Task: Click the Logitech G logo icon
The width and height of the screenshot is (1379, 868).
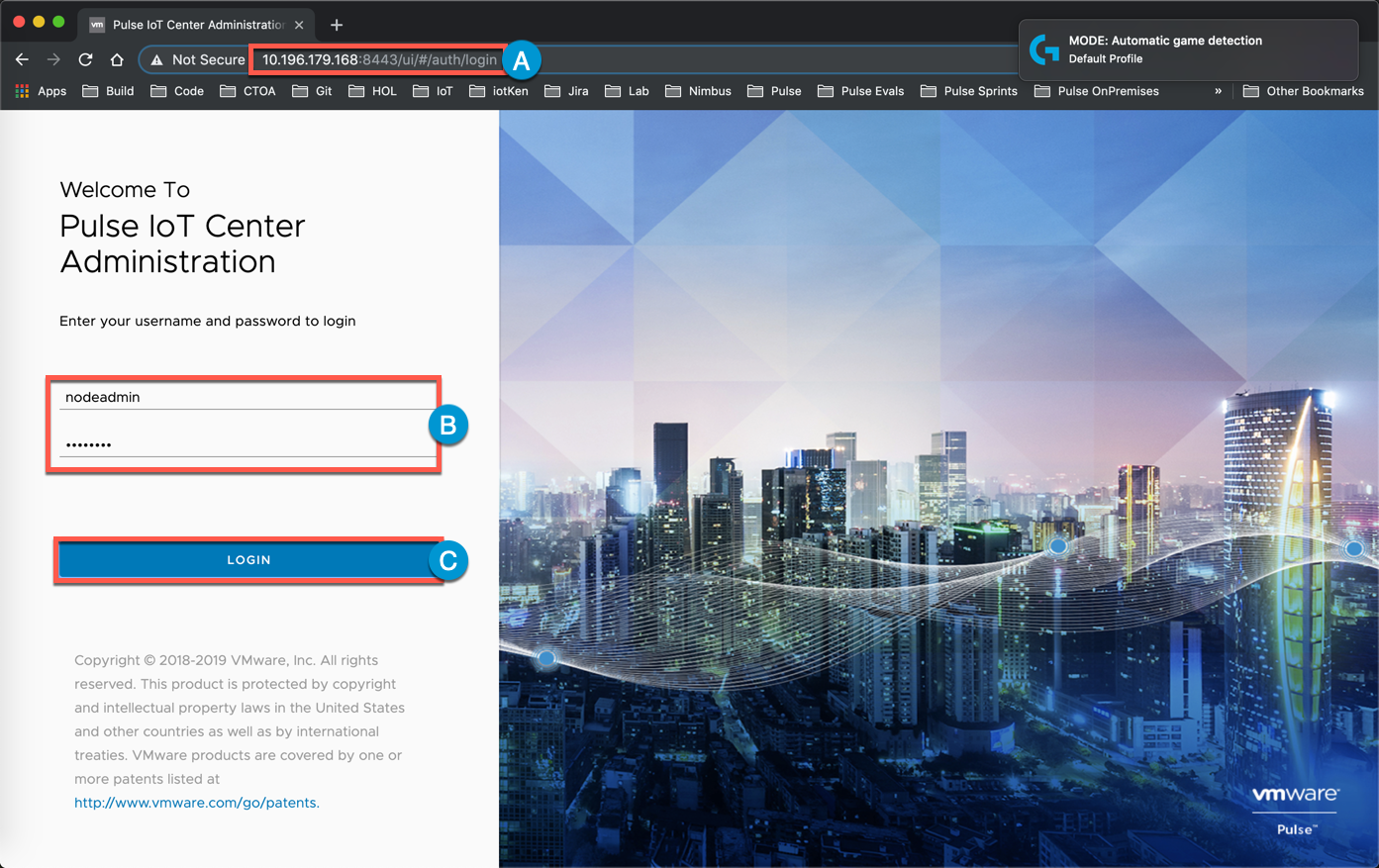Action: [1043, 49]
